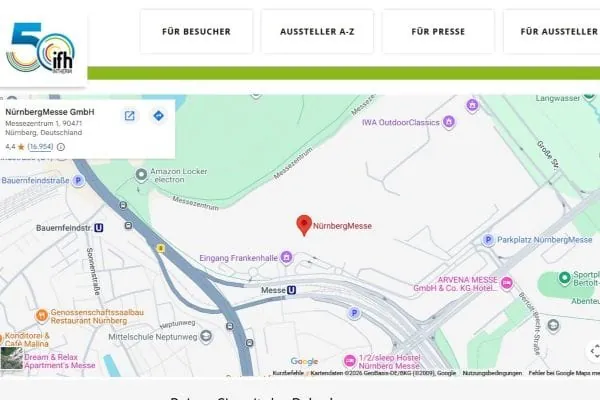Click the blue directions arrow icon
The width and height of the screenshot is (600, 400).
coord(158,116)
